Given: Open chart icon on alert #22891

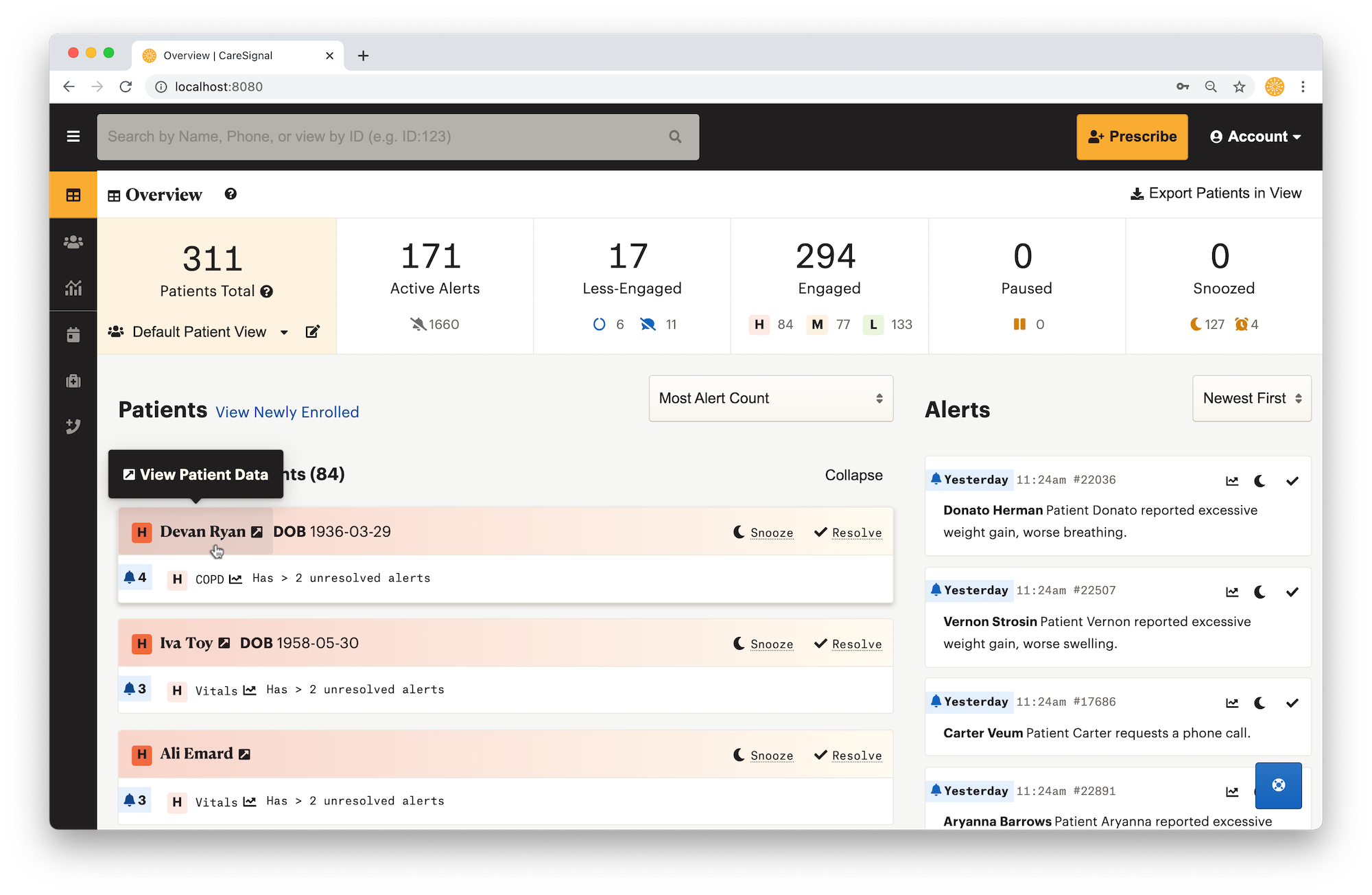Looking at the screenshot, I should point(1232,792).
